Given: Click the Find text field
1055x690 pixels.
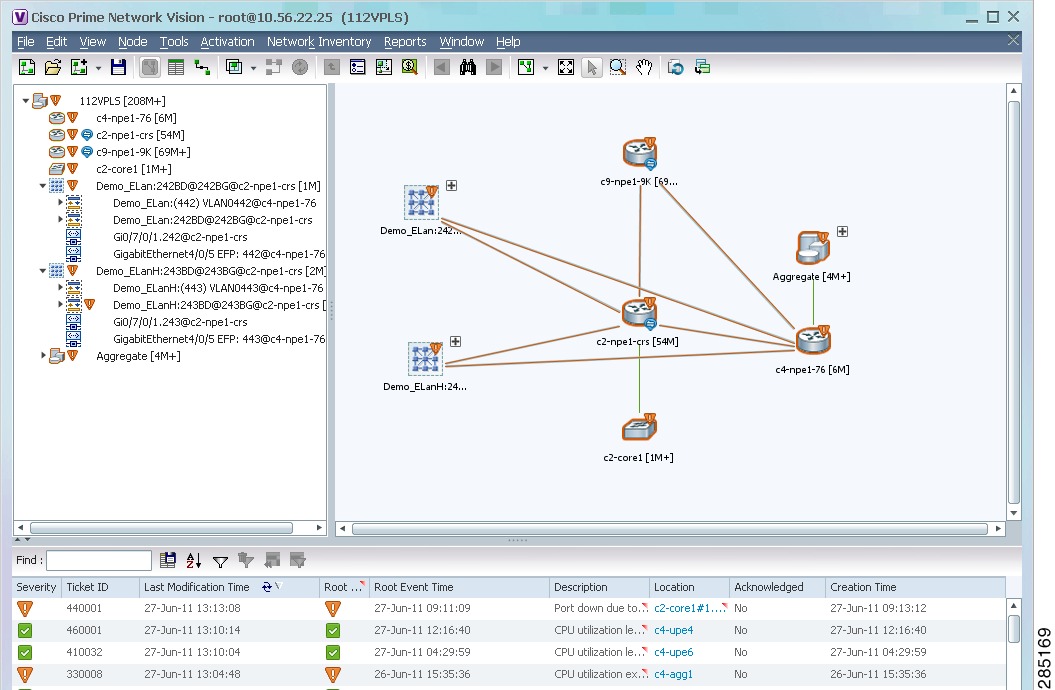Looking at the screenshot, I should click(99, 560).
